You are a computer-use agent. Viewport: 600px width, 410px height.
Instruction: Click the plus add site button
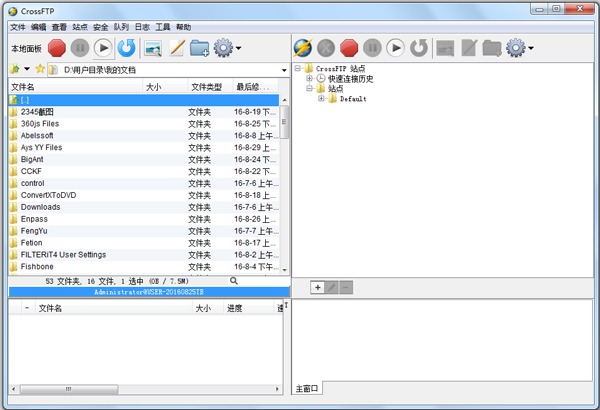(317, 287)
